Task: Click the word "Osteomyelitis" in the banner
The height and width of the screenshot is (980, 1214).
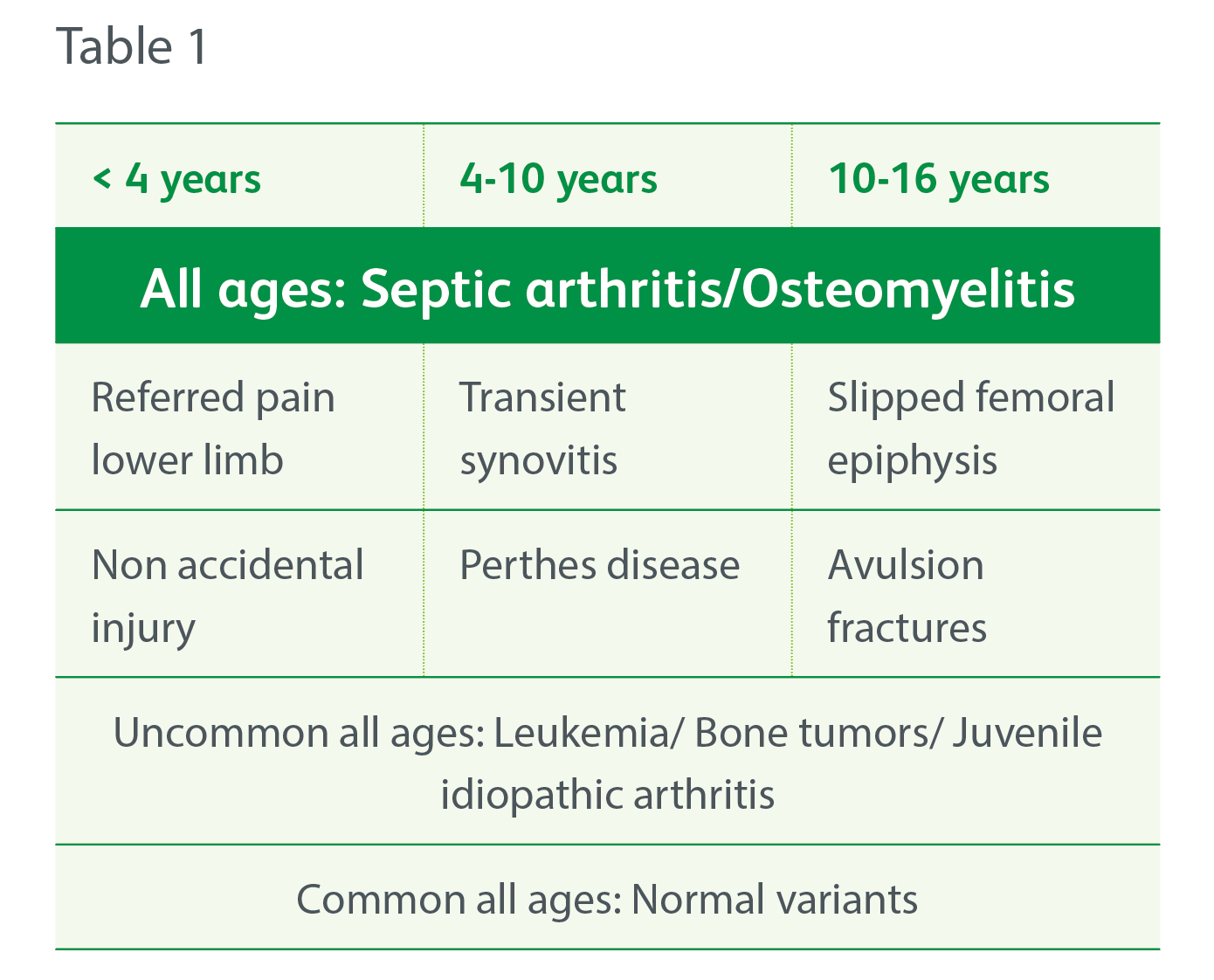Action: point(907,287)
